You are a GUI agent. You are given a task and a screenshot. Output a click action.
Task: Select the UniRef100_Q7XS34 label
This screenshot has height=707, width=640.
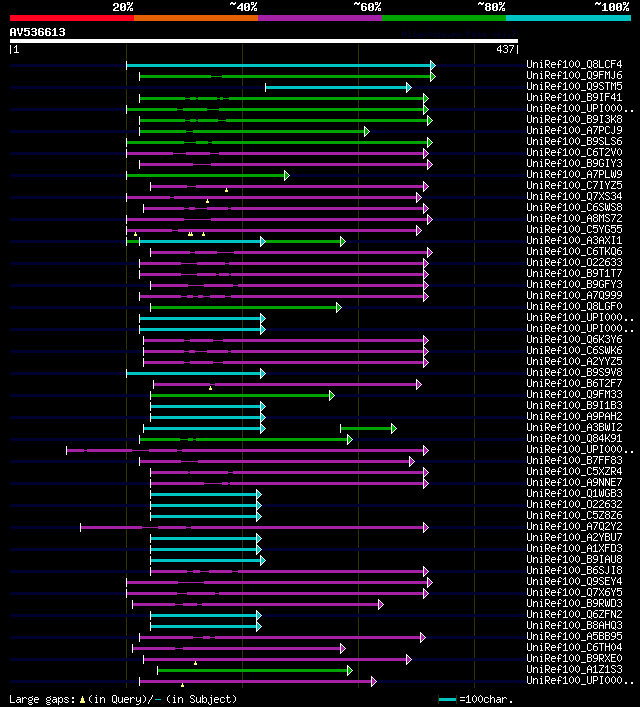tap(574, 197)
